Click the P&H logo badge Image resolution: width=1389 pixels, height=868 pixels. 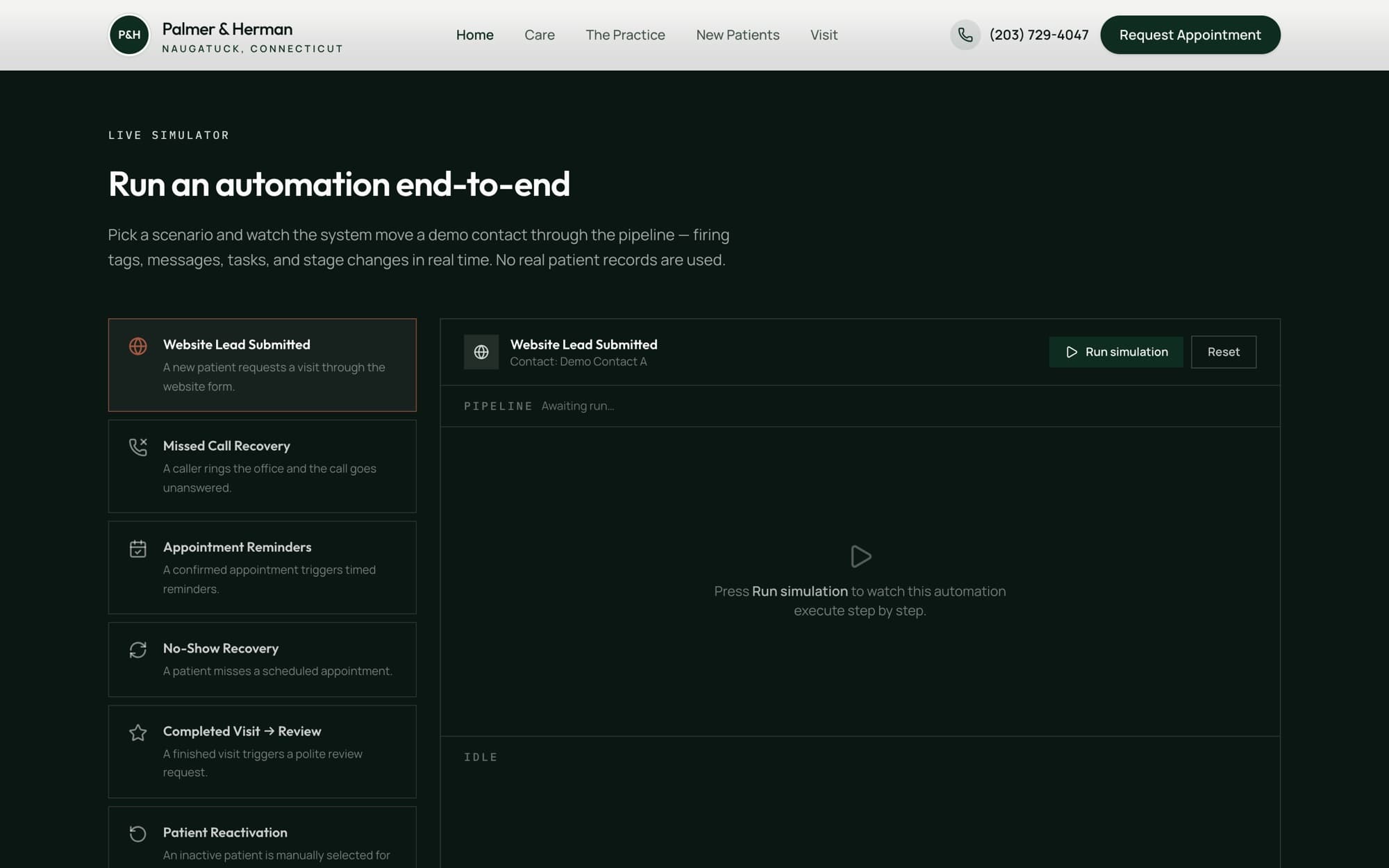pyautogui.click(x=129, y=35)
